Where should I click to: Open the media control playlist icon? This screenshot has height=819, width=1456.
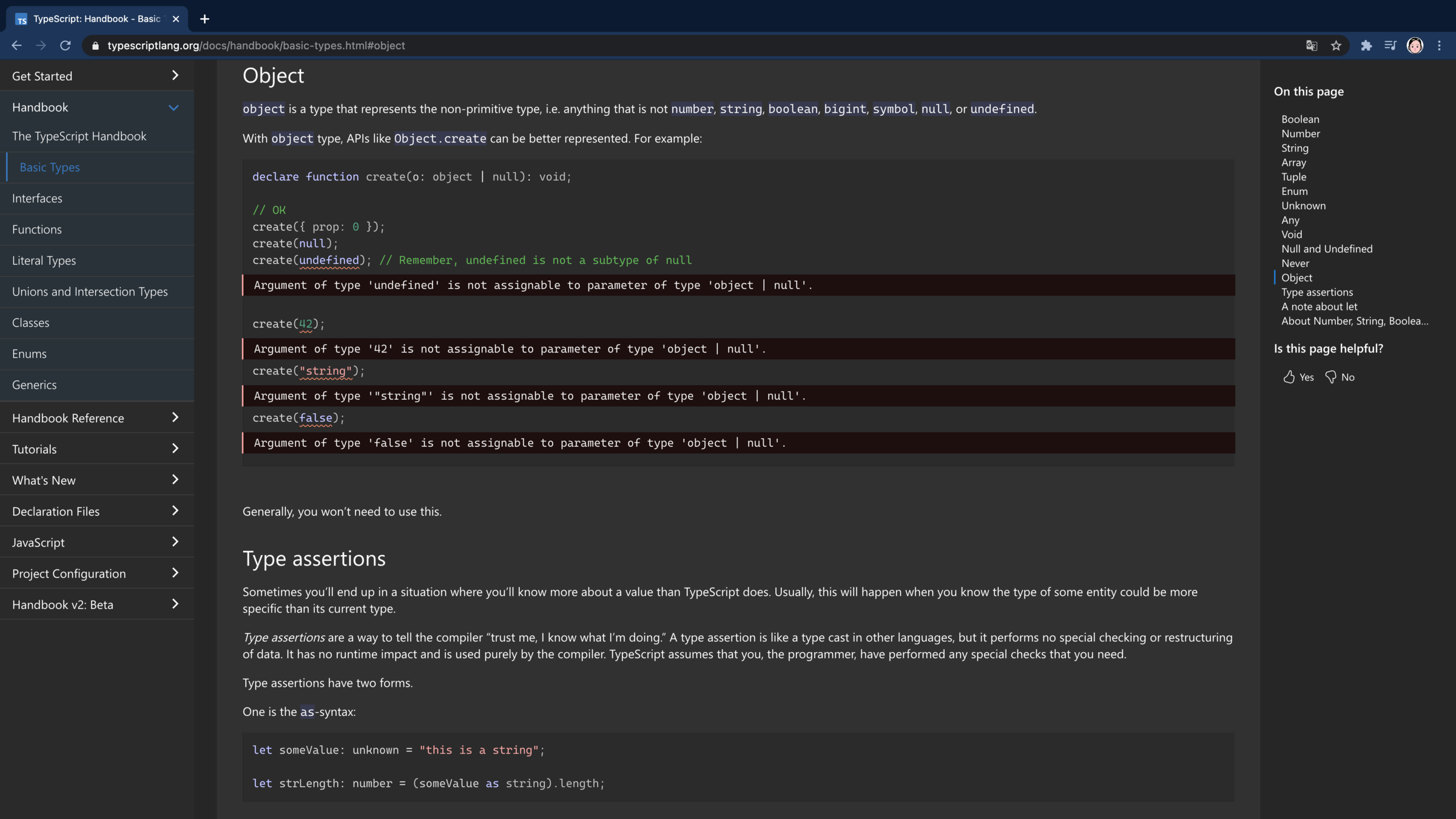point(1390,45)
